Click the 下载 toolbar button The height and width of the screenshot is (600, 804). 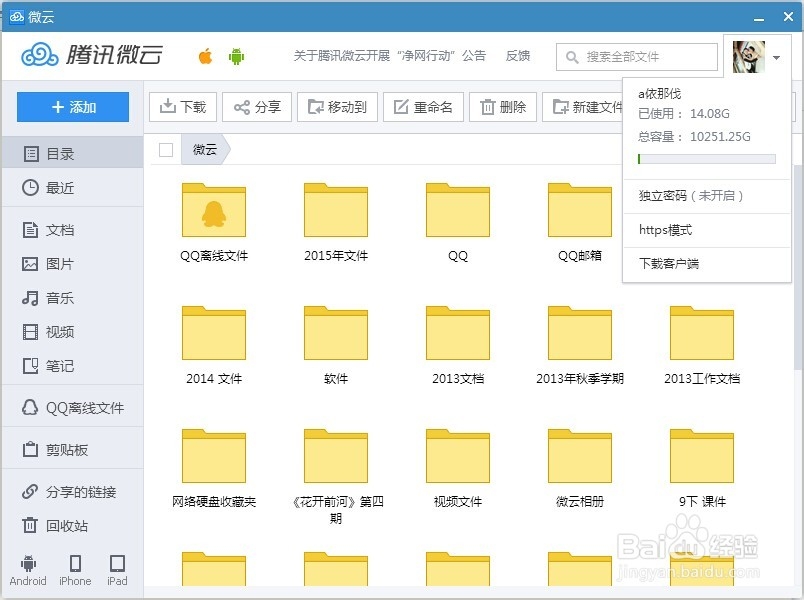(x=183, y=107)
